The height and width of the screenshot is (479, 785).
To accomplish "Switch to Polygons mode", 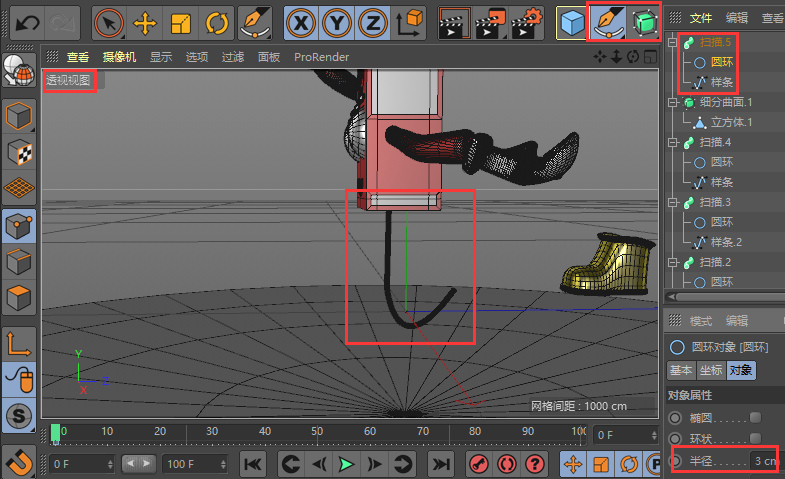I will (19, 298).
